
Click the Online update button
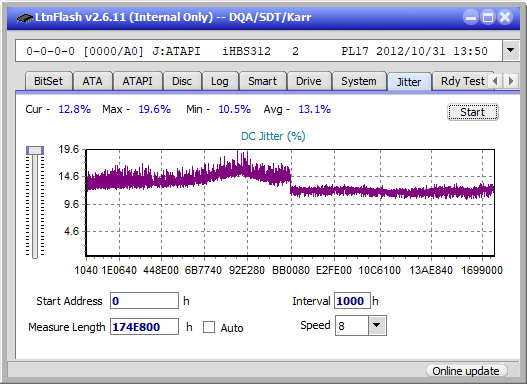[x=466, y=371]
